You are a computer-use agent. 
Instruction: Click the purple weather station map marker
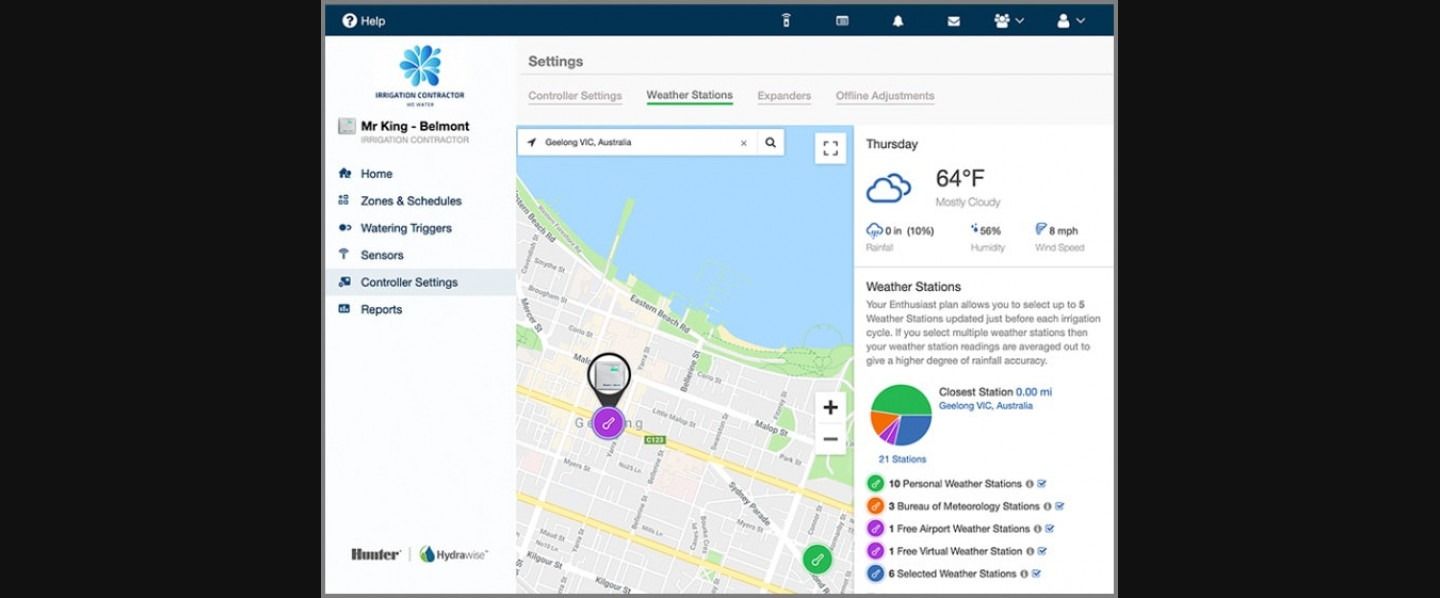pos(607,423)
